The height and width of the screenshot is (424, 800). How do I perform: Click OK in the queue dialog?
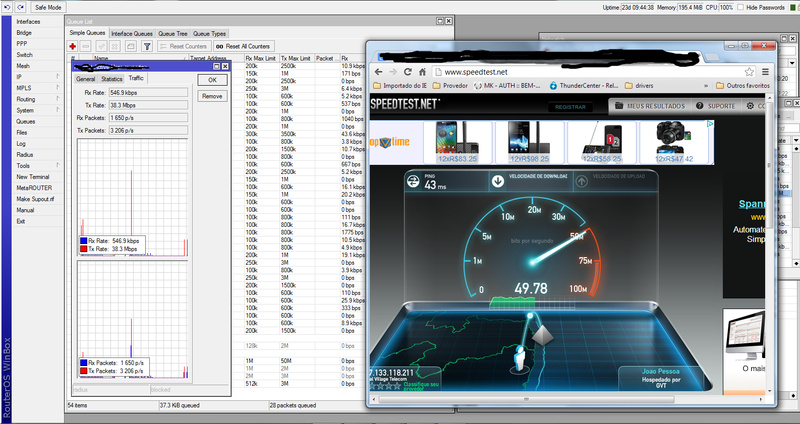pos(212,80)
